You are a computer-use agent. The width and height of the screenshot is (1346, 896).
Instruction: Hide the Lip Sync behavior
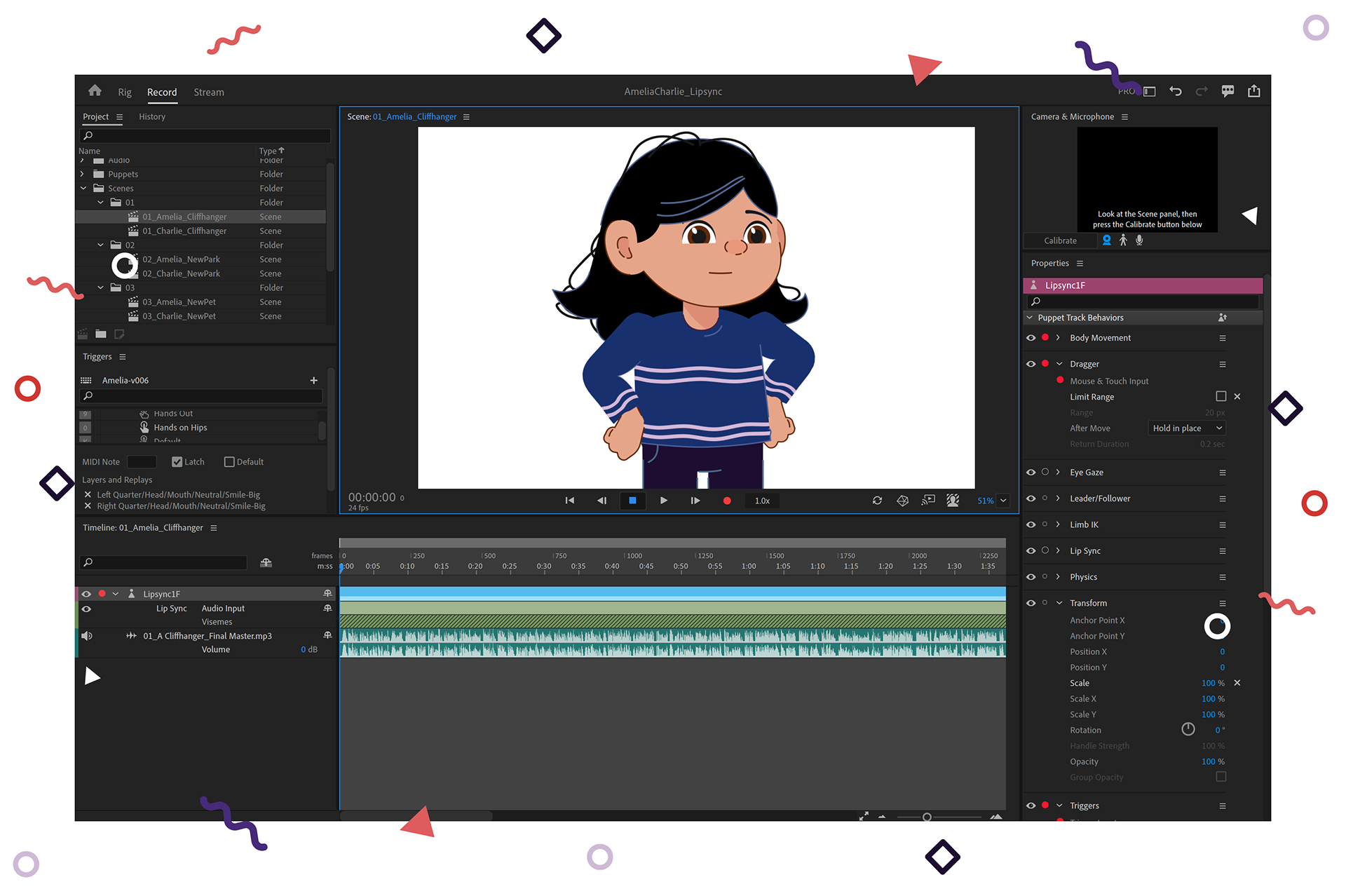click(x=1031, y=551)
